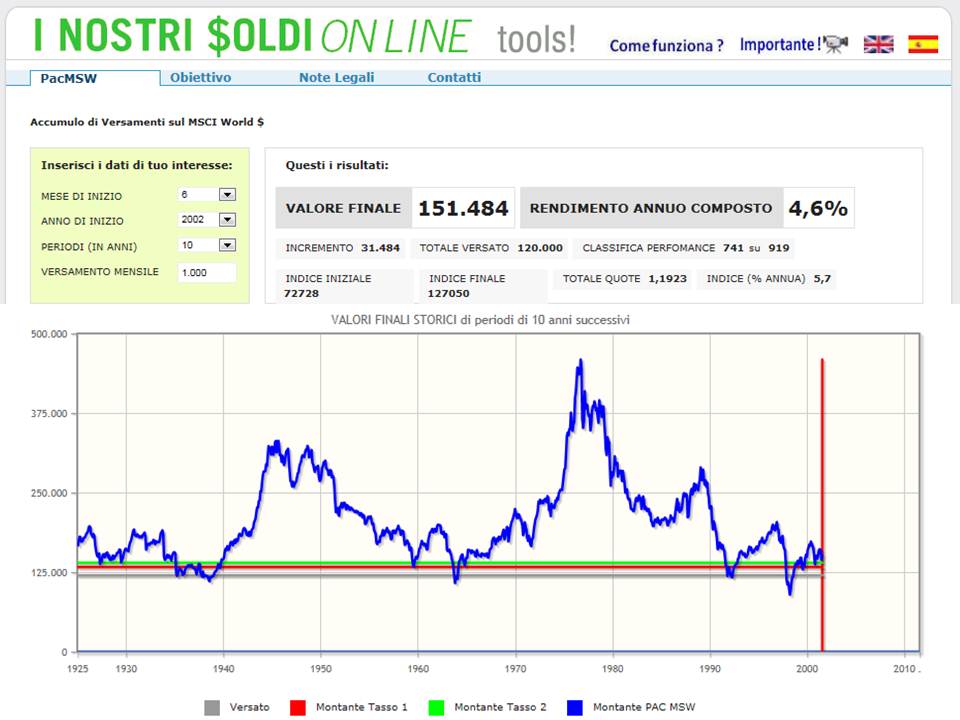The width and height of the screenshot is (960, 720).
Task: Go to the Contatti tab
Action: (454, 77)
